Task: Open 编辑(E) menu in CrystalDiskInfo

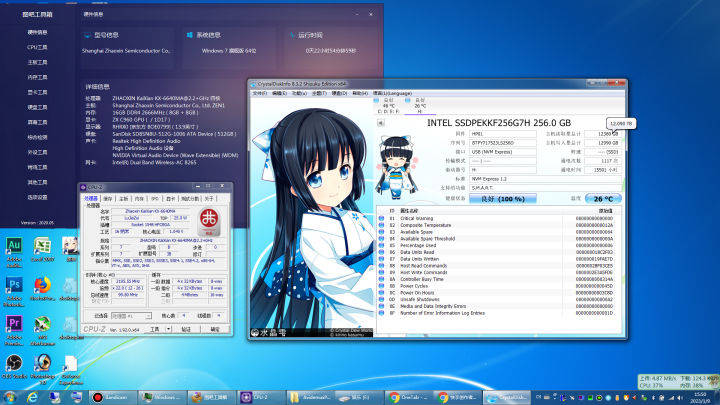Action: (x=279, y=93)
